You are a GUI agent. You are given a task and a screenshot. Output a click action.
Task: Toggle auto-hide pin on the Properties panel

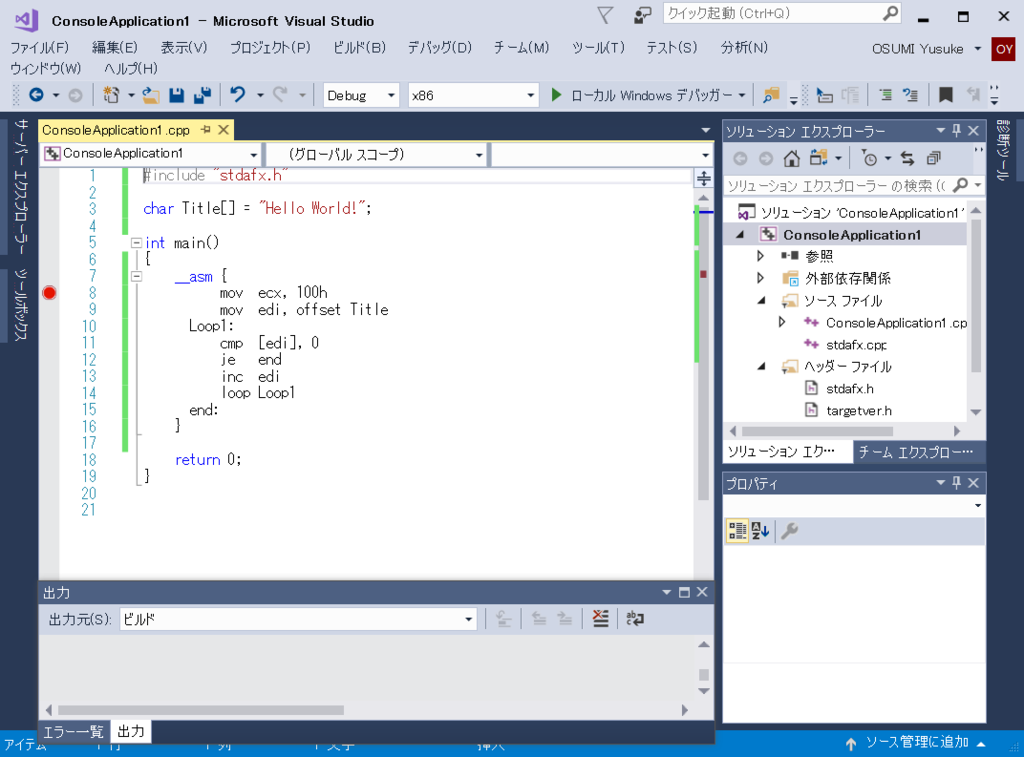coord(957,483)
